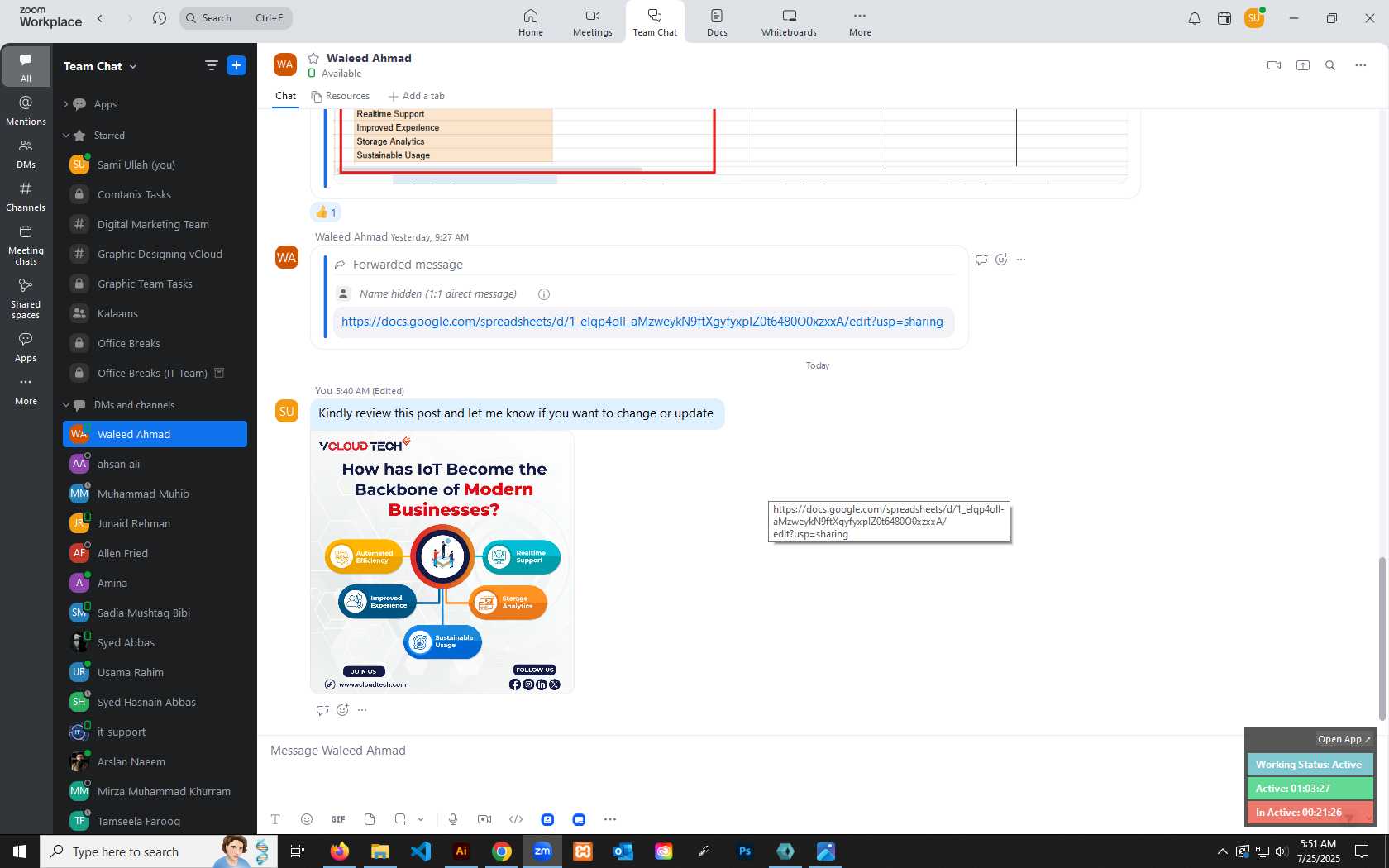
Task: Open the emoji picker in composer
Action: (x=307, y=819)
